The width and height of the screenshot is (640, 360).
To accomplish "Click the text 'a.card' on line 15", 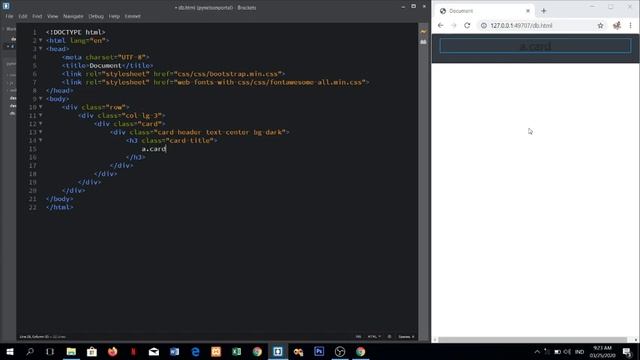I will coord(154,149).
